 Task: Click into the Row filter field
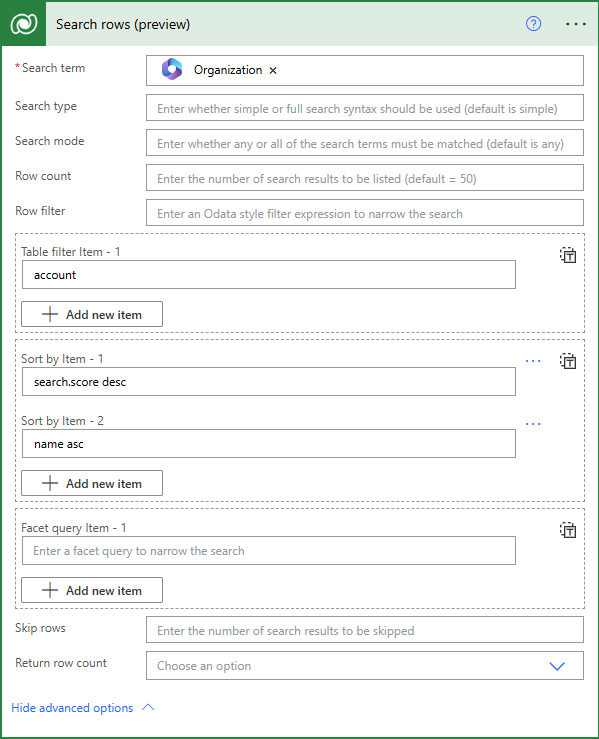pyautogui.click(x=365, y=213)
